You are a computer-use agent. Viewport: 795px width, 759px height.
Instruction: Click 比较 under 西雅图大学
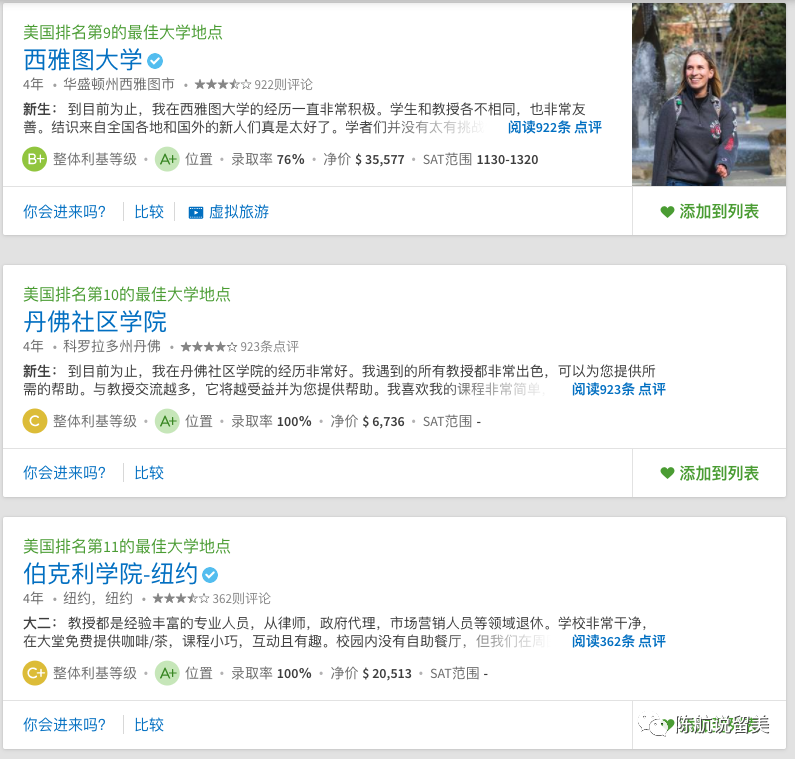(149, 212)
